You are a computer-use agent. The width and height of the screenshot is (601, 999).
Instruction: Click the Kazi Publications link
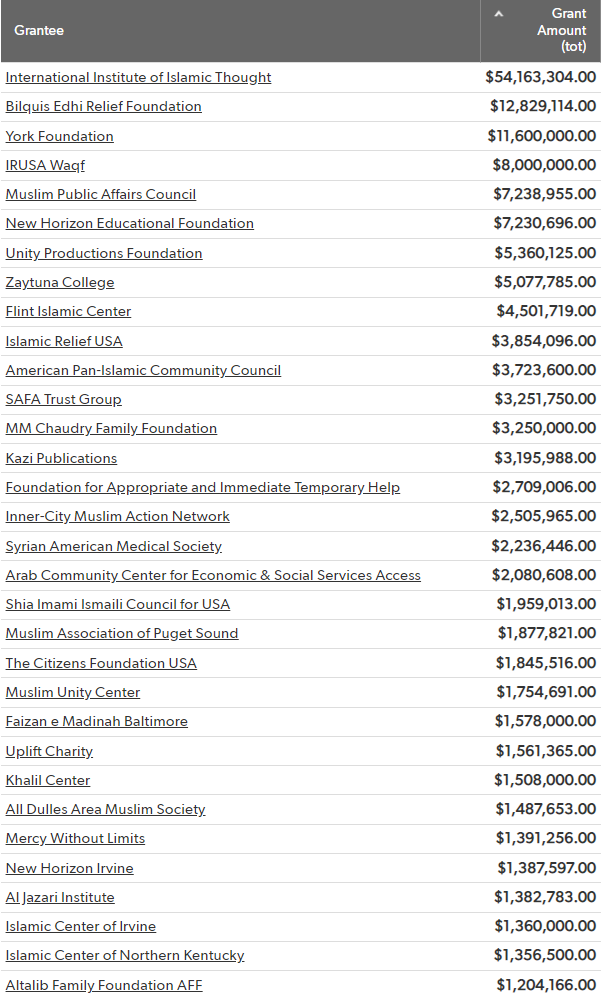tap(61, 458)
